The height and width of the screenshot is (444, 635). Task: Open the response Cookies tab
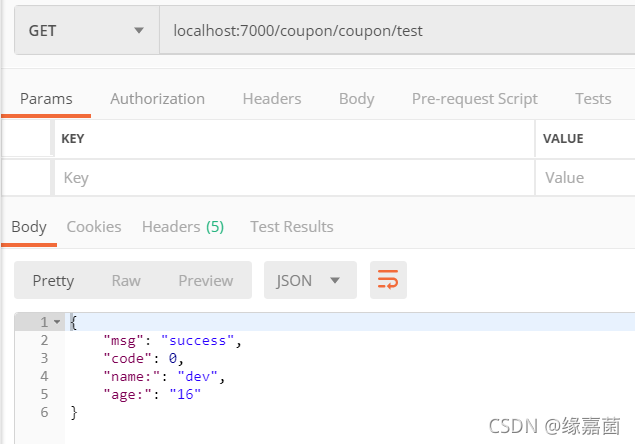tap(94, 227)
